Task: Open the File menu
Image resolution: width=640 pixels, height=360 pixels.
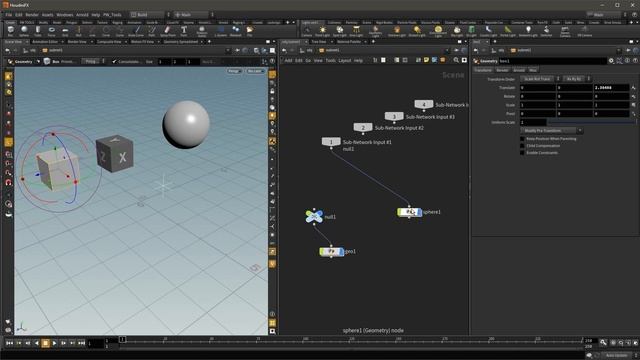Action: pyautogui.click(x=9, y=15)
